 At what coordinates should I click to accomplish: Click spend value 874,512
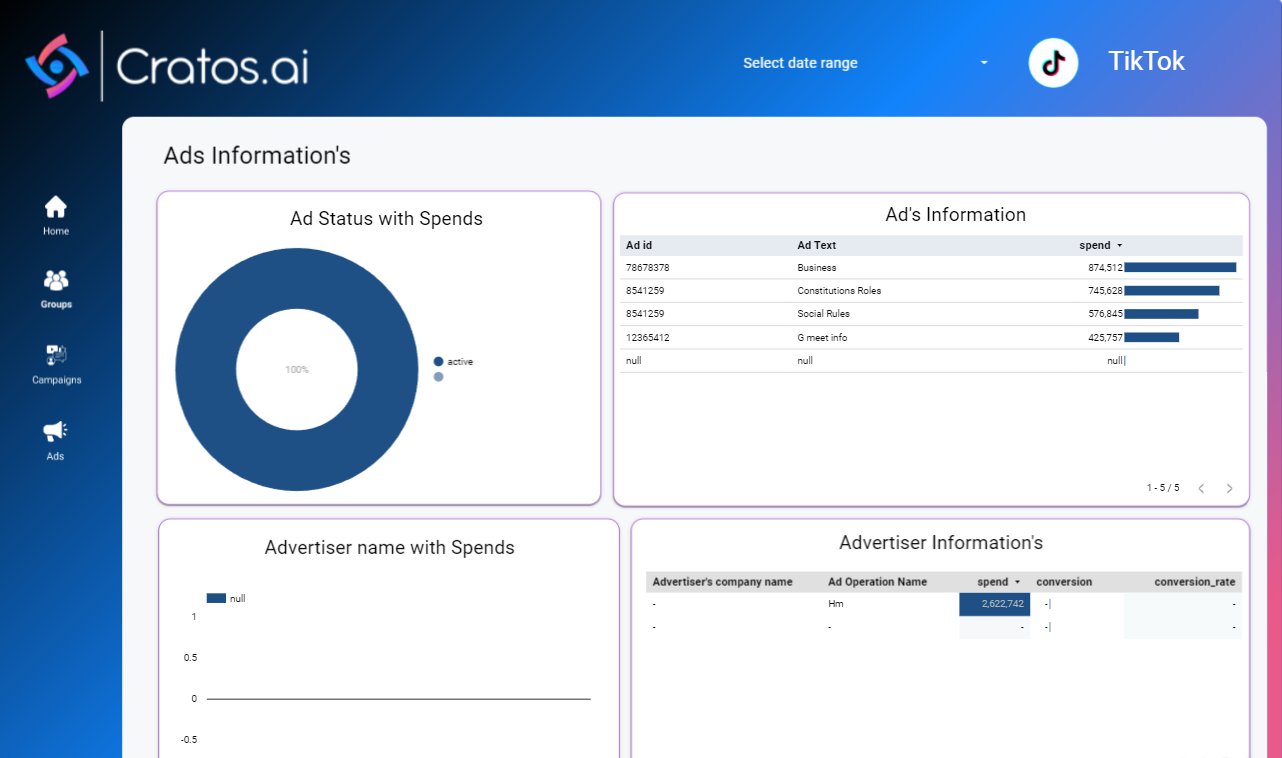pyautogui.click(x=1106, y=268)
